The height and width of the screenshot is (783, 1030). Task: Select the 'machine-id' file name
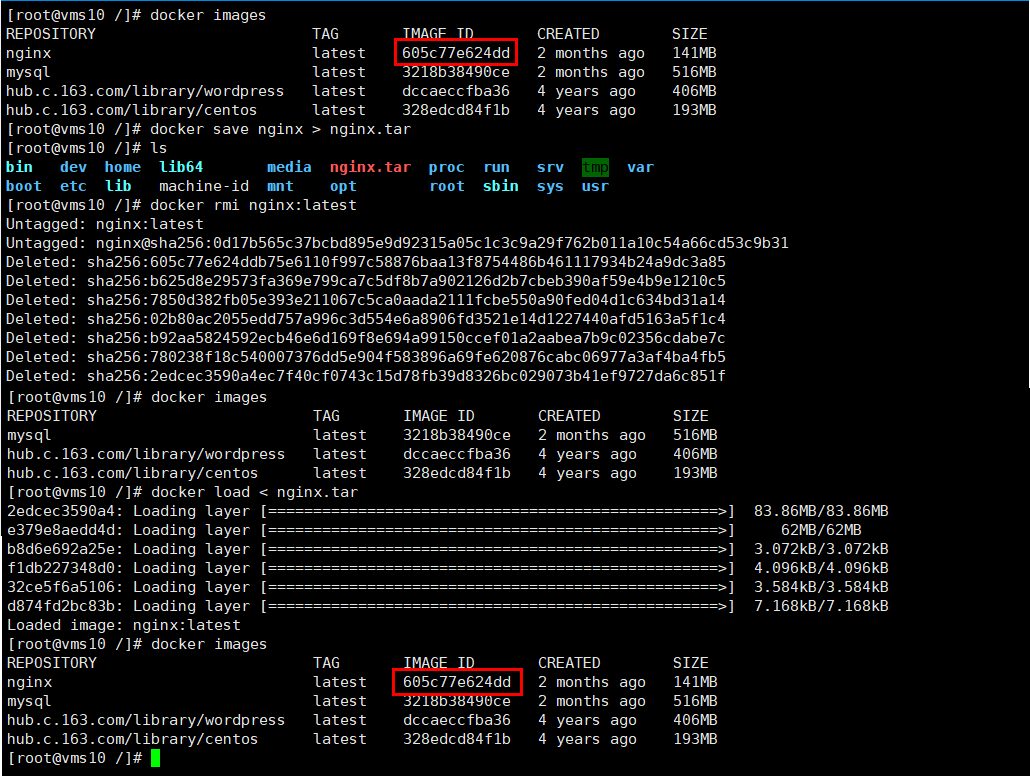click(x=204, y=187)
